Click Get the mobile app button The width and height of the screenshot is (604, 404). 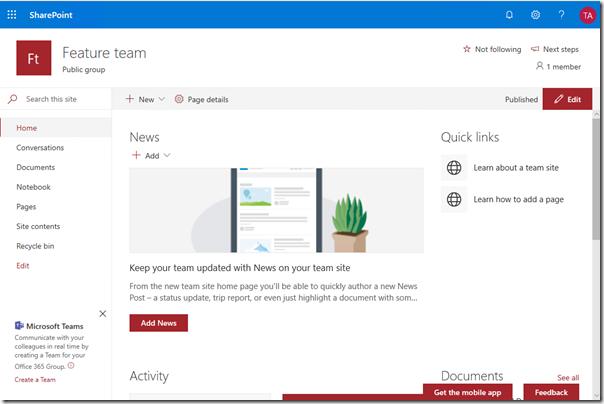click(x=468, y=392)
